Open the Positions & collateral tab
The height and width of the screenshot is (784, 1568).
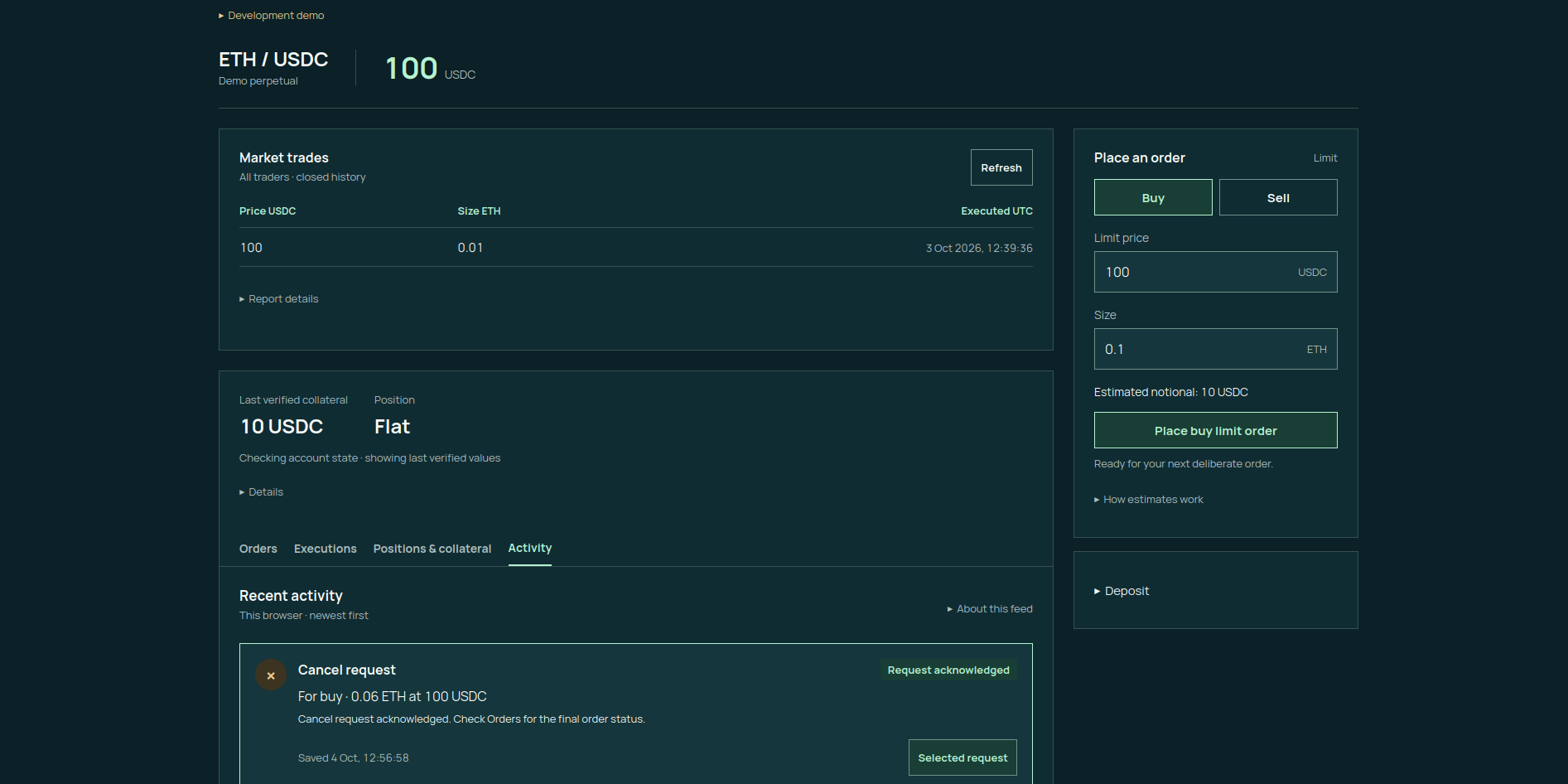pos(432,549)
